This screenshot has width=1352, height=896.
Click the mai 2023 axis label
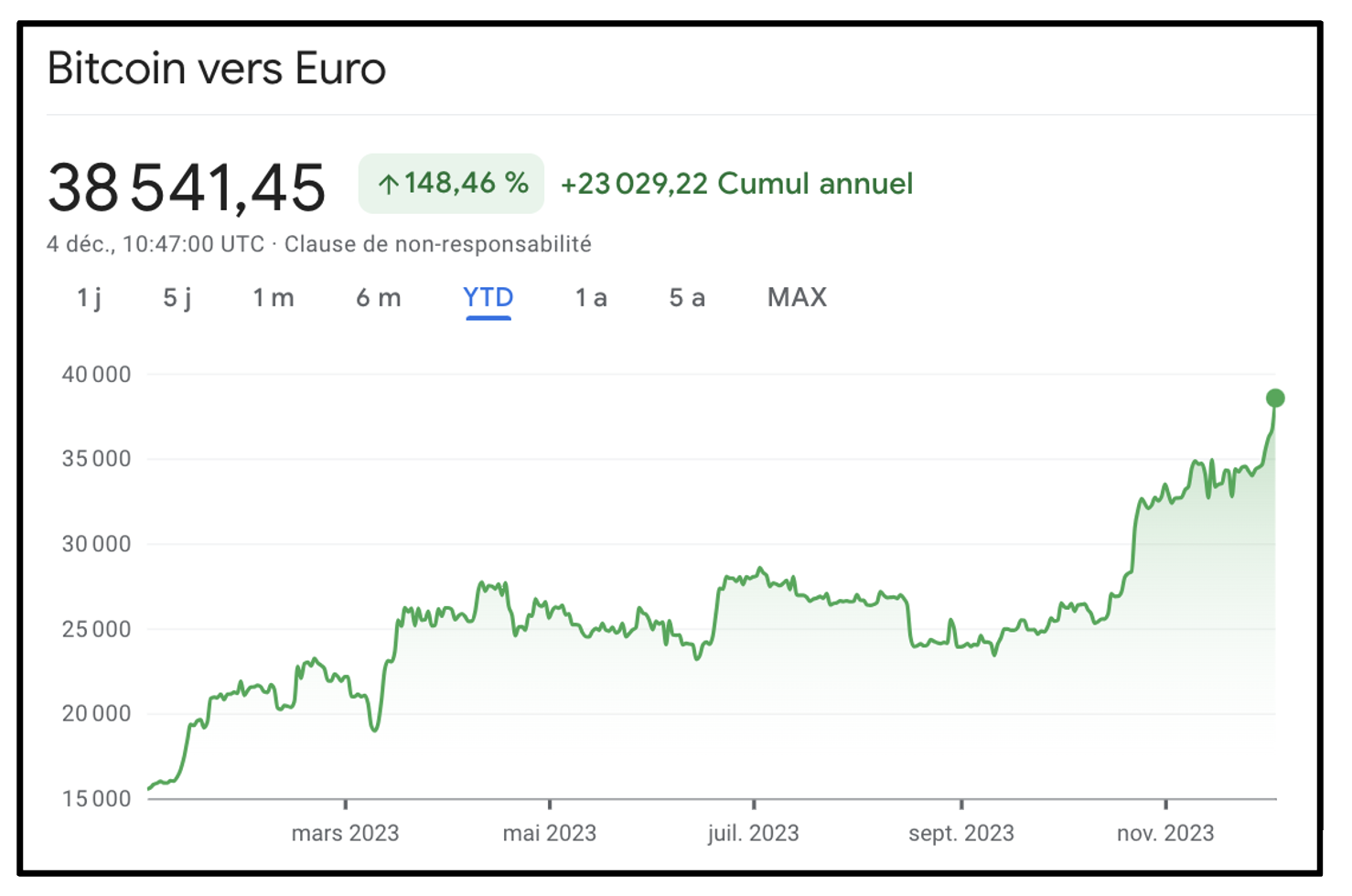[x=549, y=833]
